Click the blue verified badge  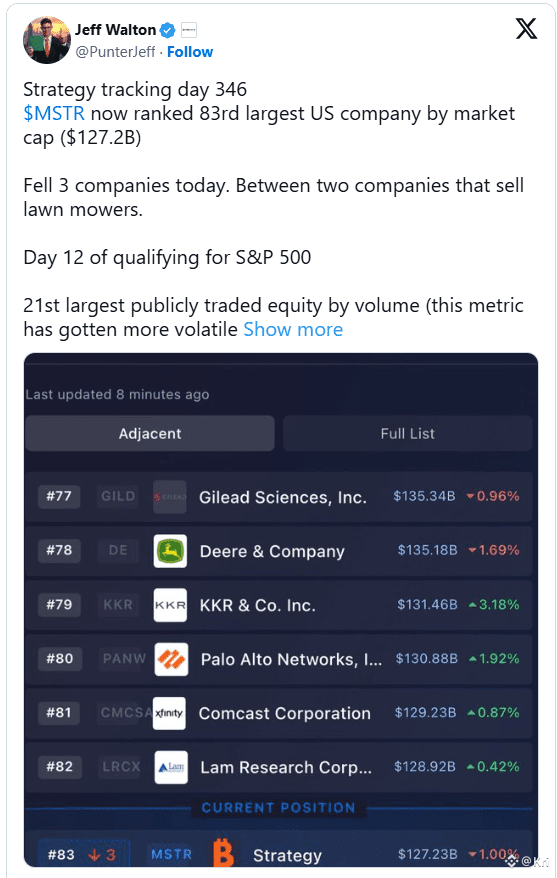point(168,30)
